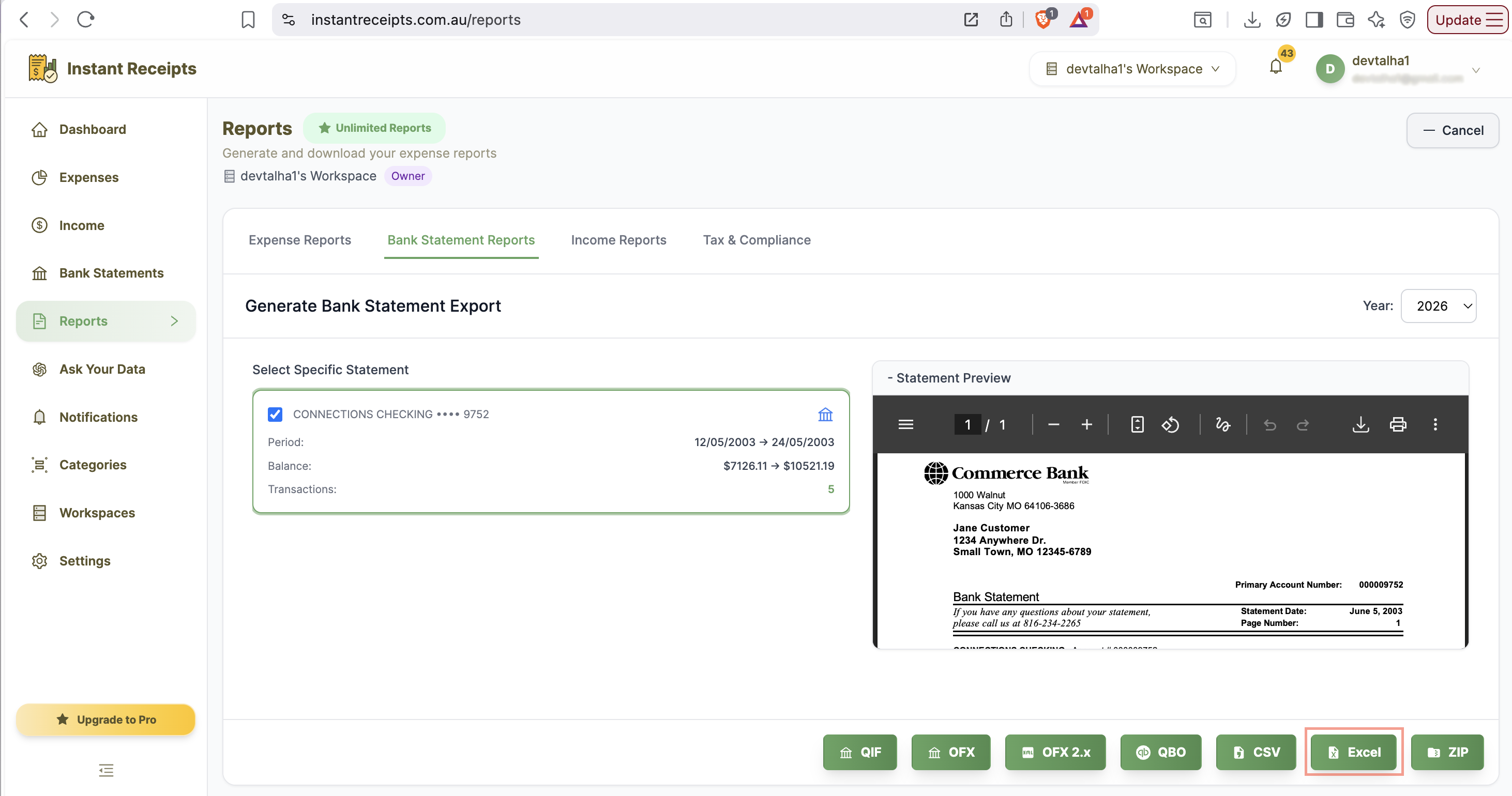Uncheck the CONNECTIONS CHECKING 9752 statement

[275, 414]
